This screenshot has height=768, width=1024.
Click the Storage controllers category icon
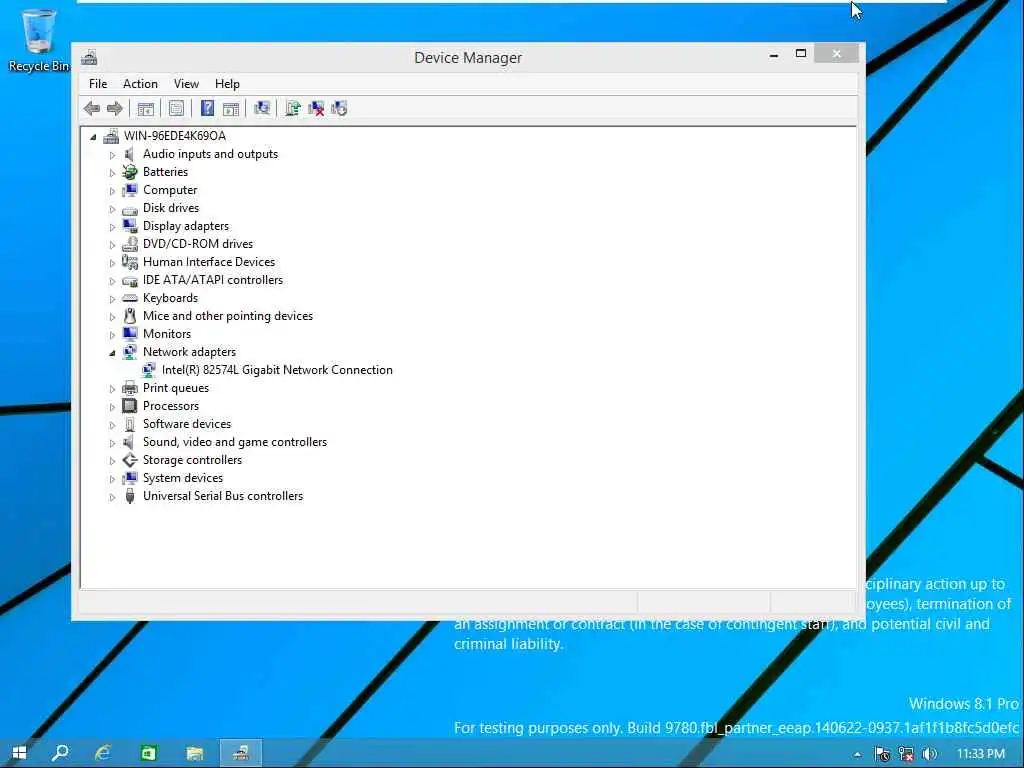pyautogui.click(x=130, y=460)
